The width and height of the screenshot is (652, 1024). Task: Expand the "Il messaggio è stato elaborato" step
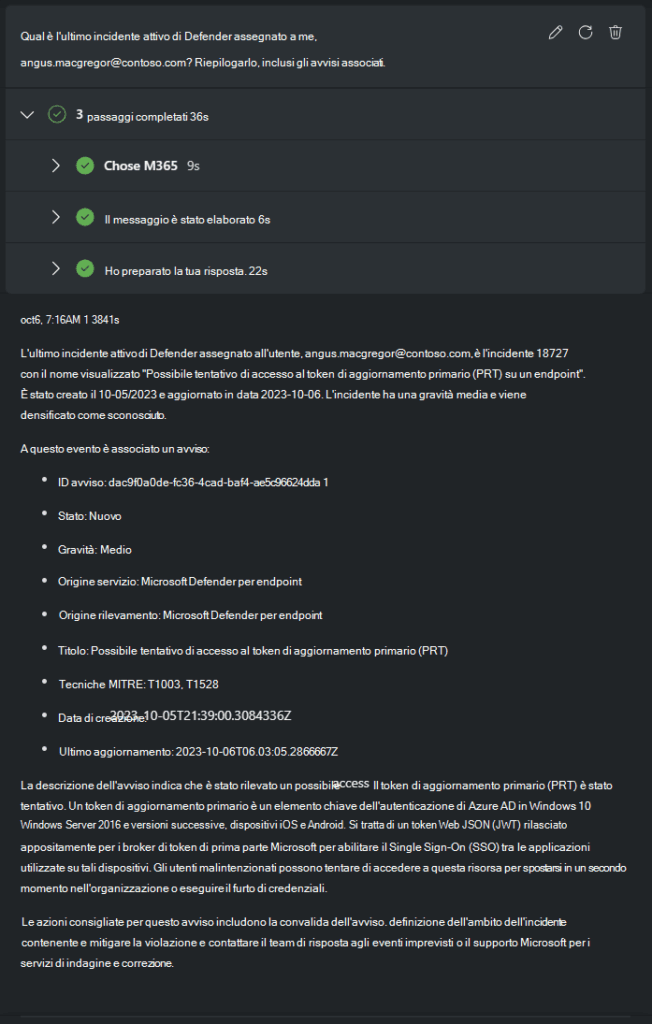pos(57,217)
